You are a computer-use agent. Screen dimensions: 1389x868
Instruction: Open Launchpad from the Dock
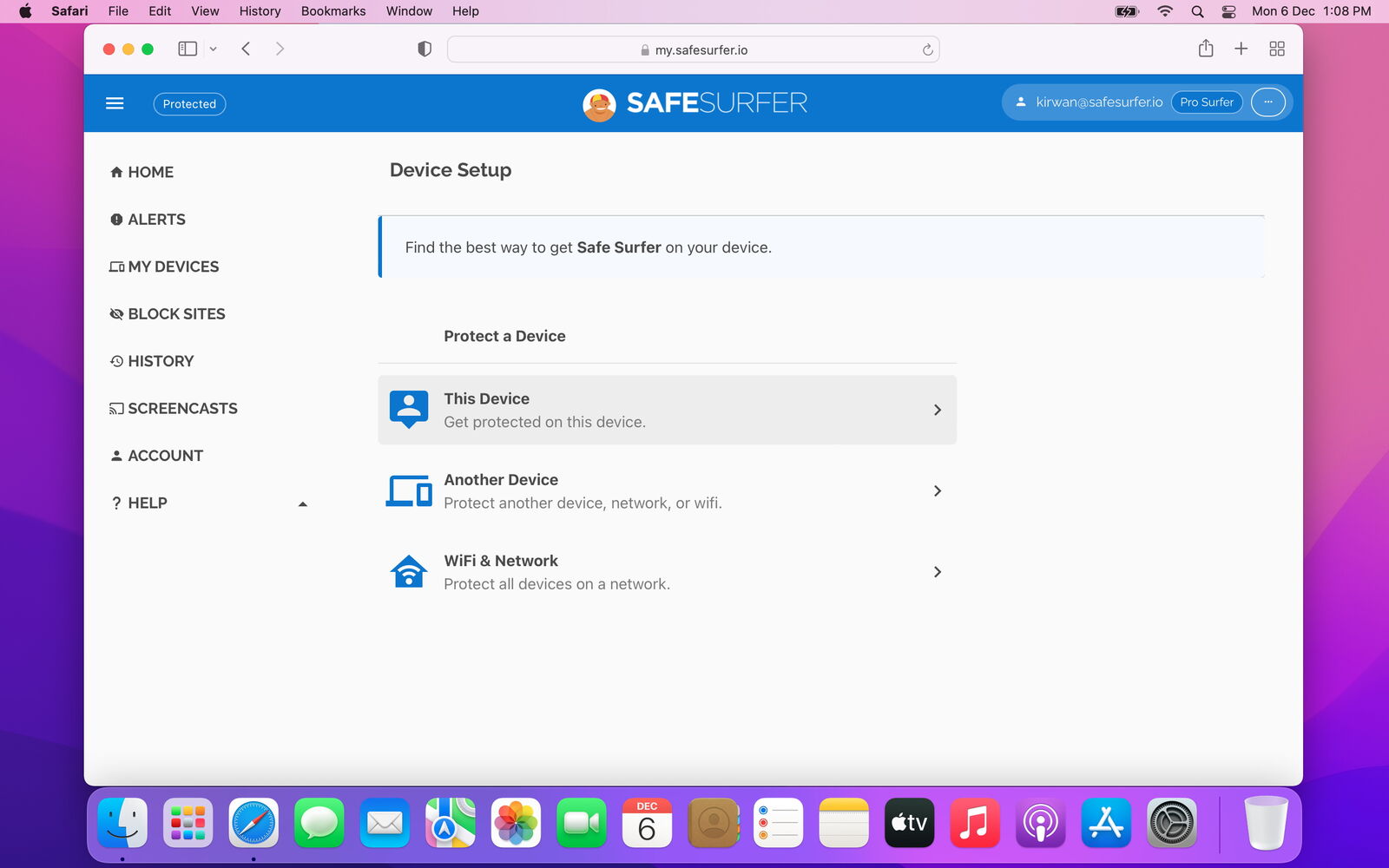coord(188,822)
